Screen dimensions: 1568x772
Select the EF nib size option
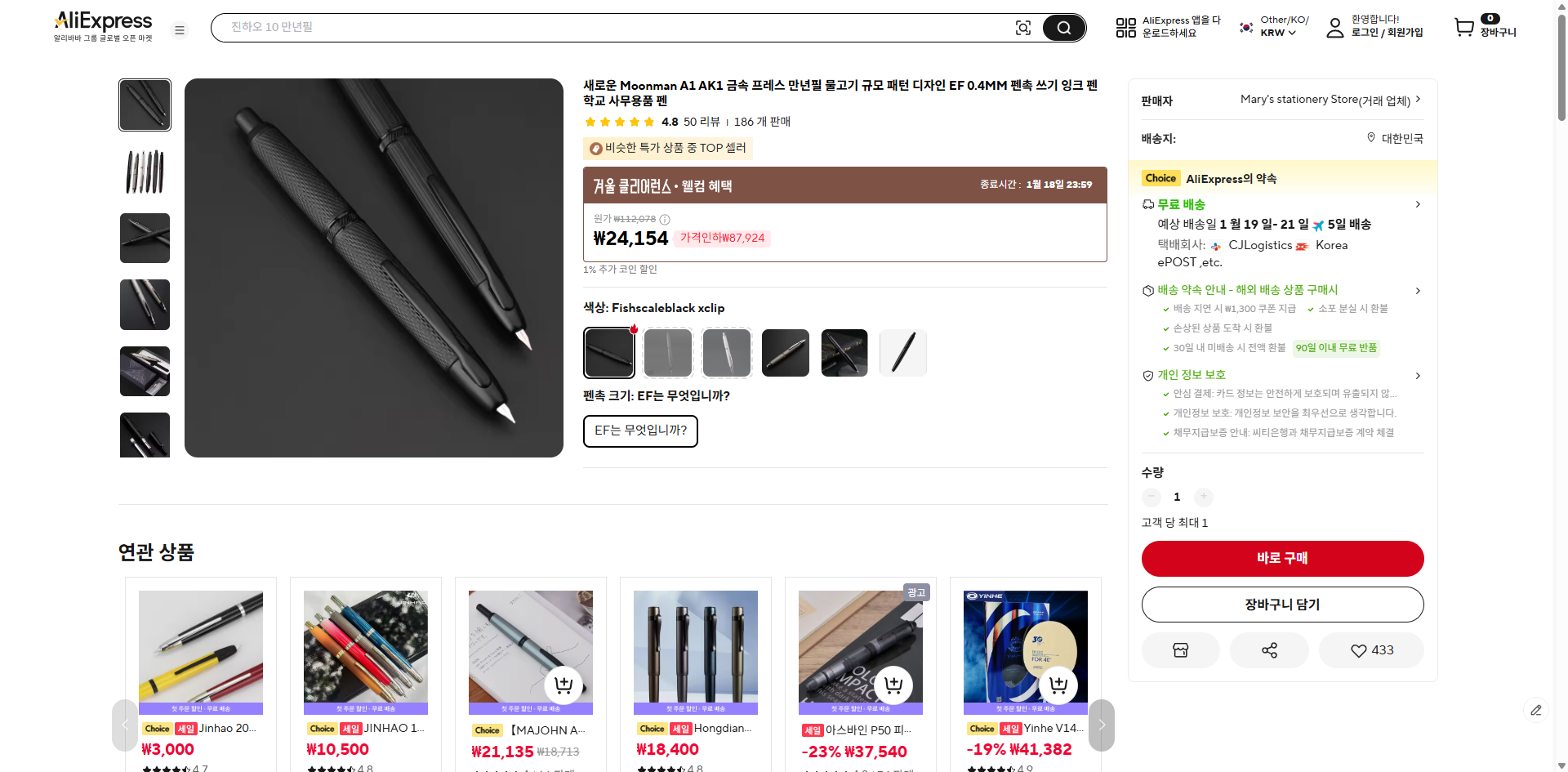(640, 431)
